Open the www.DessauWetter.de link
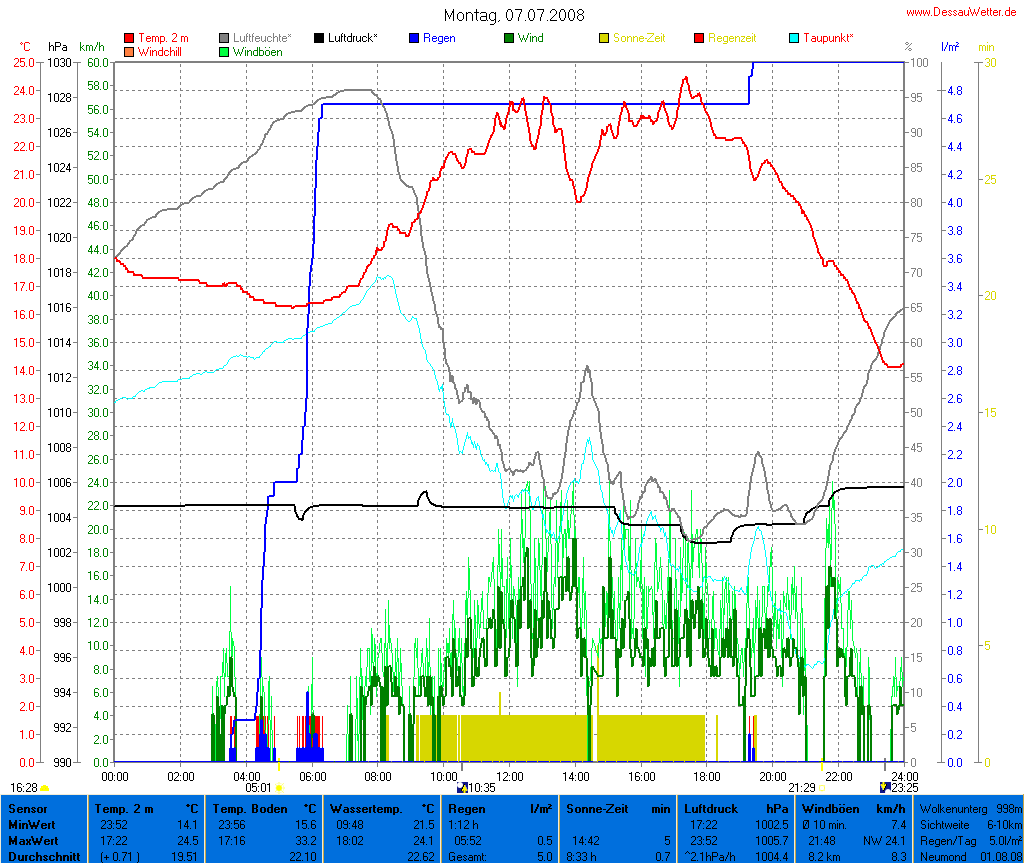 click(962, 12)
